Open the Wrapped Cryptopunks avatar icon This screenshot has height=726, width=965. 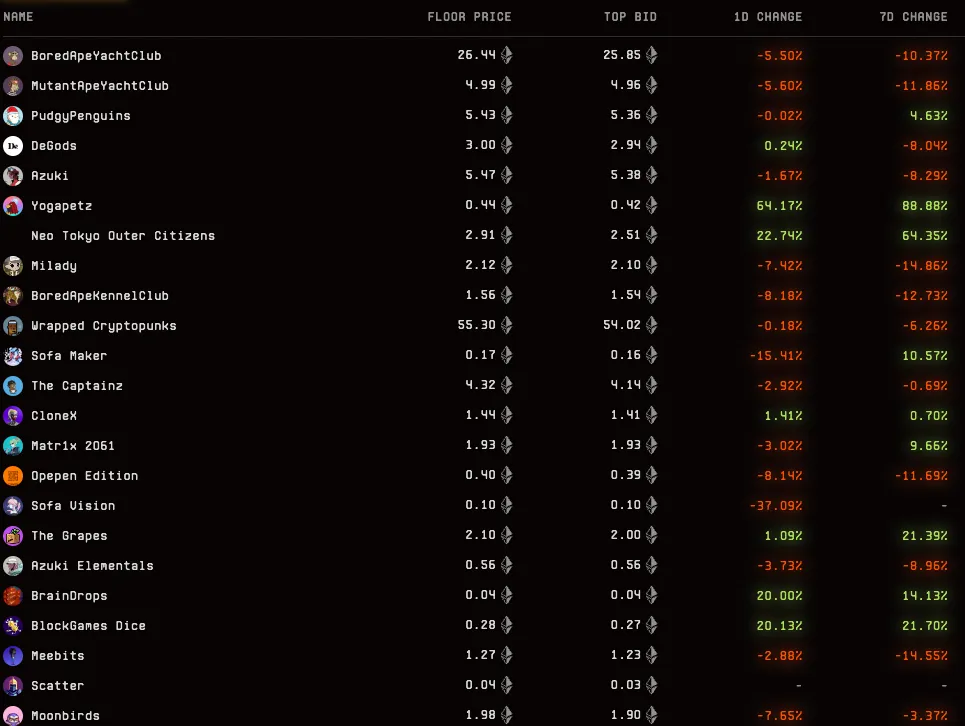13,326
